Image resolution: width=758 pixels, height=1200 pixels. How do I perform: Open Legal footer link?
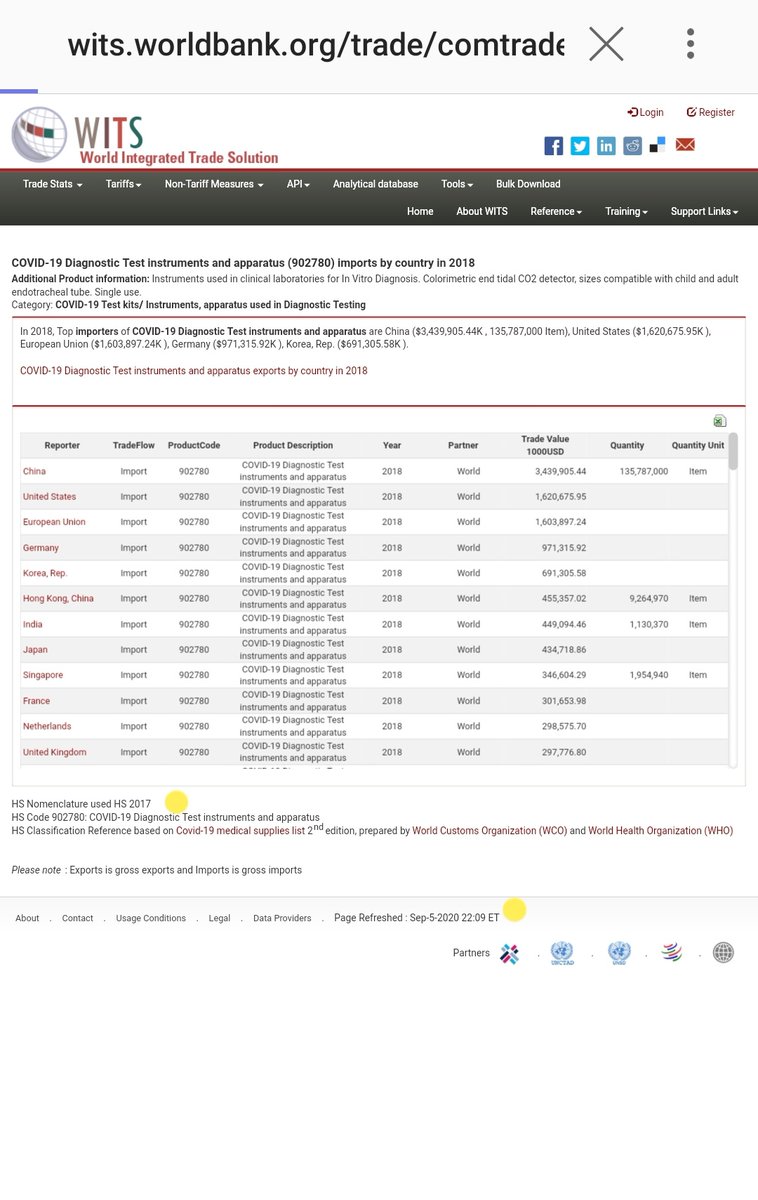[219, 918]
